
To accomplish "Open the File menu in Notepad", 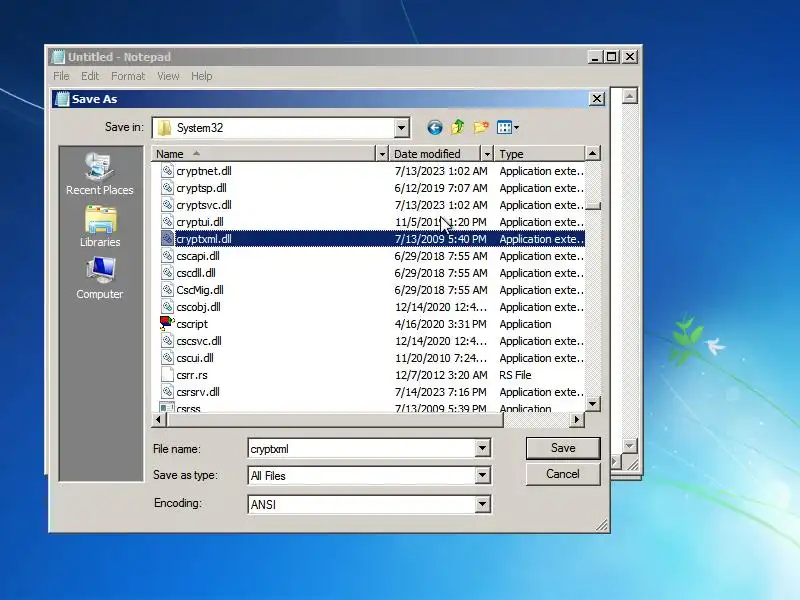I will click(61, 76).
